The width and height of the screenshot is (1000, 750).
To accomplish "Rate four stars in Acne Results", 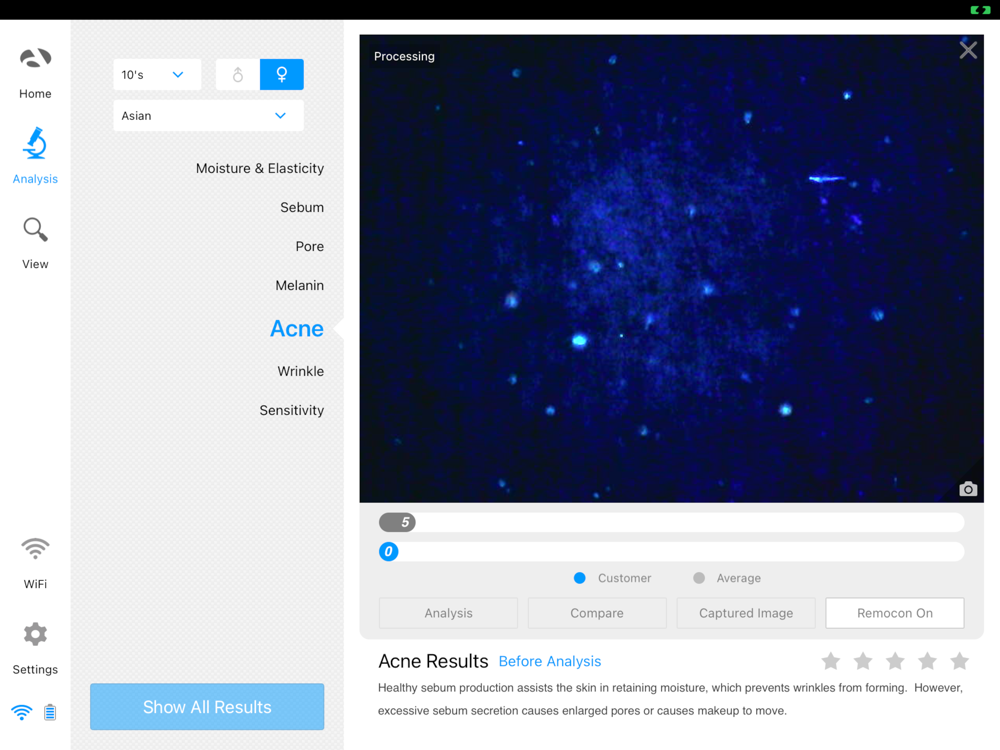I will (x=927, y=661).
